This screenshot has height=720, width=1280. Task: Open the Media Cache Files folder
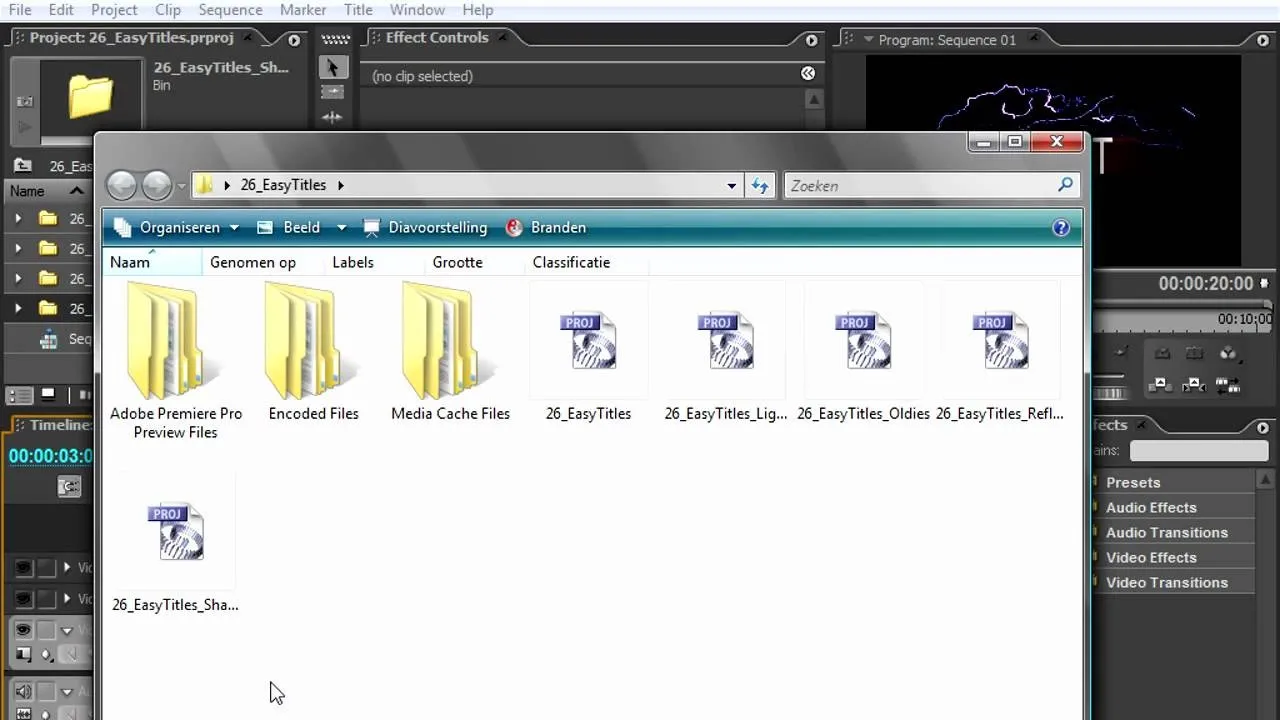[450, 352]
